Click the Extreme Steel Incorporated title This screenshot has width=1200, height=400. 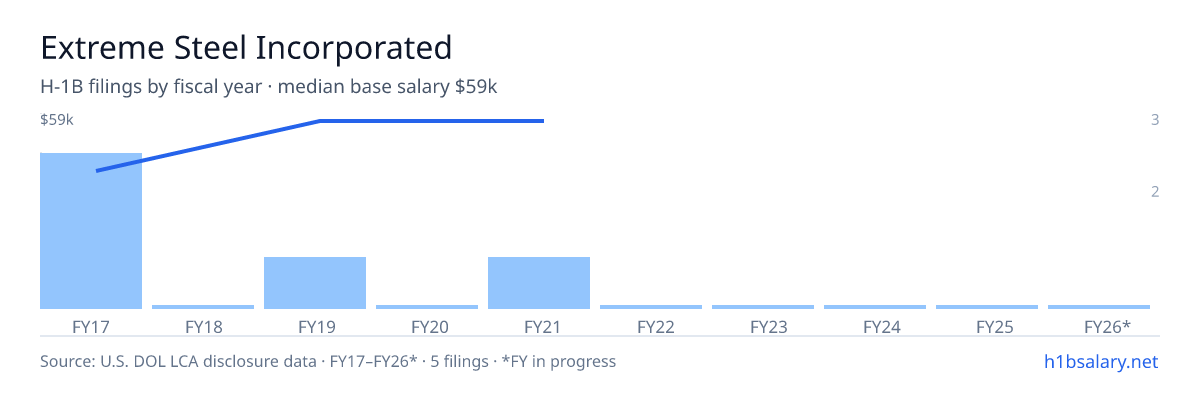246,47
